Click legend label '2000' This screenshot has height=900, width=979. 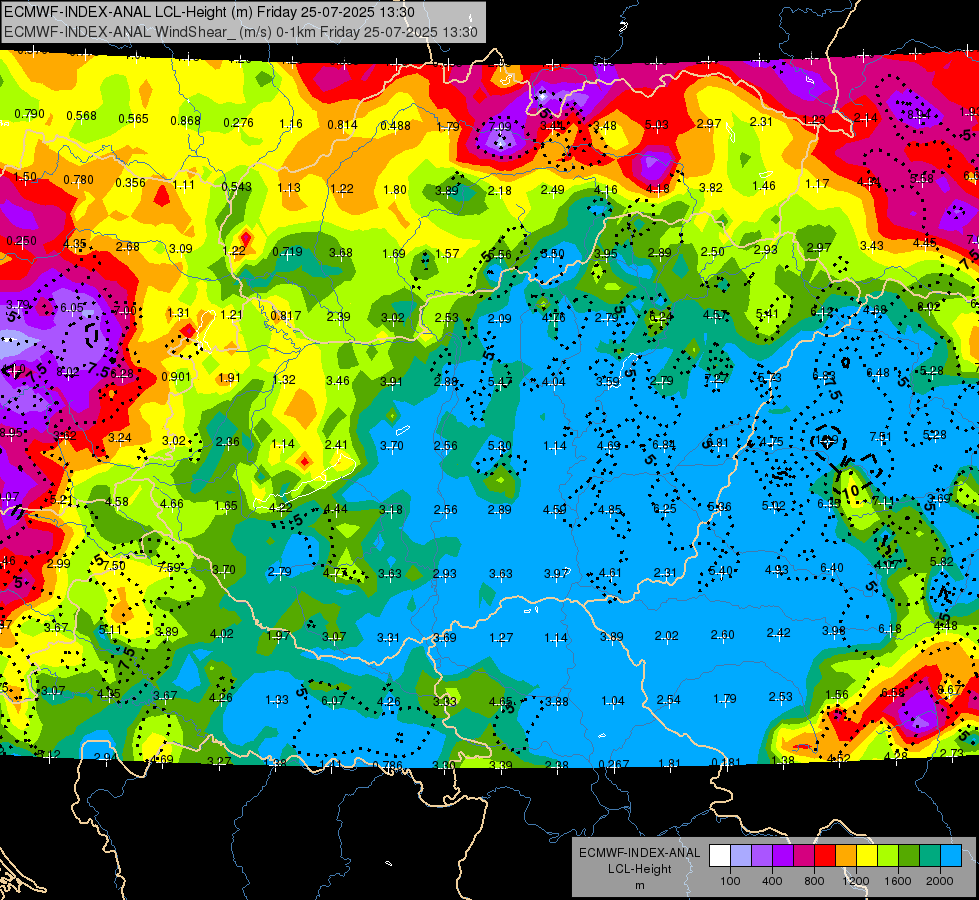click(940, 881)
